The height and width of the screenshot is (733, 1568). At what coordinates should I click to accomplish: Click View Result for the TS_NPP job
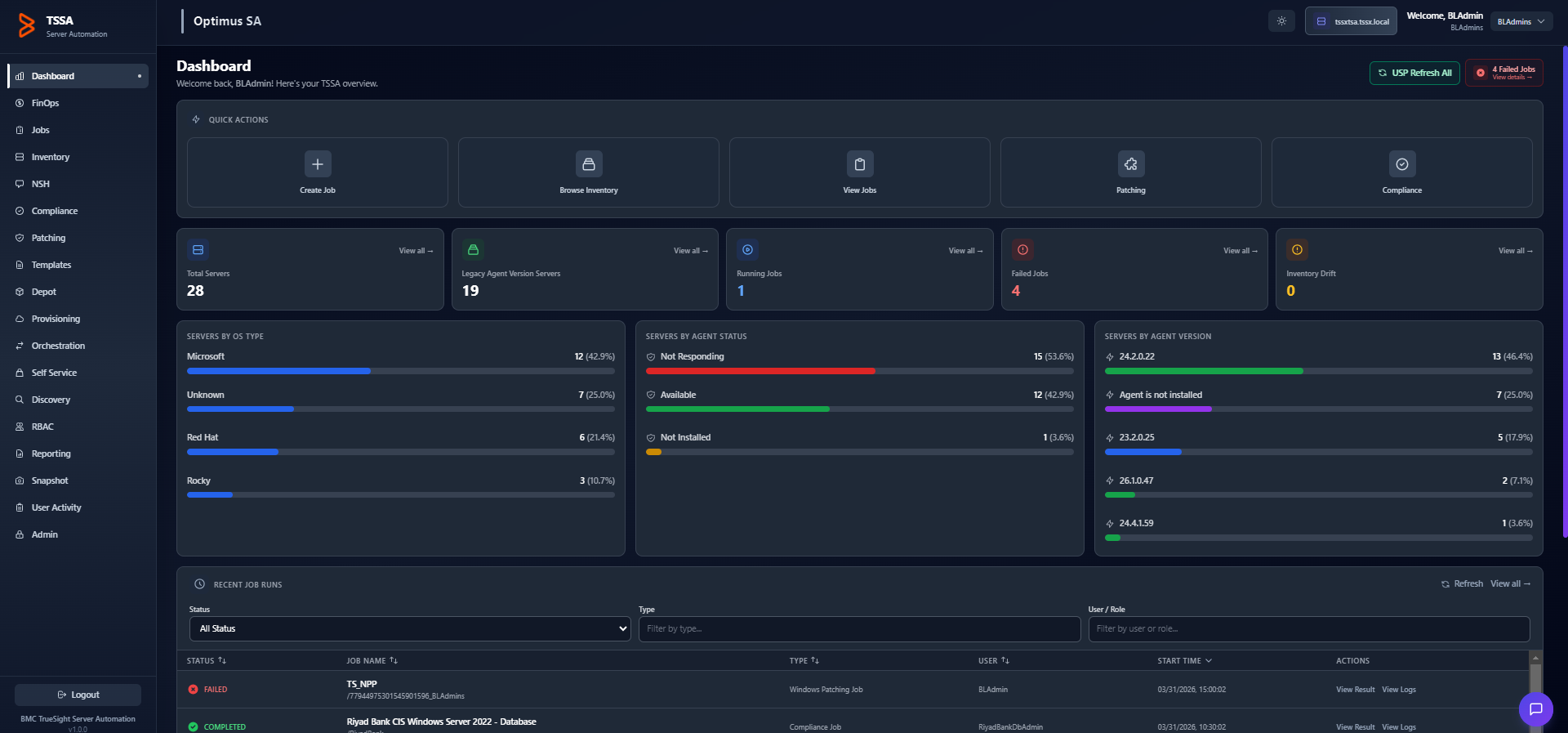coord(1356,690)
